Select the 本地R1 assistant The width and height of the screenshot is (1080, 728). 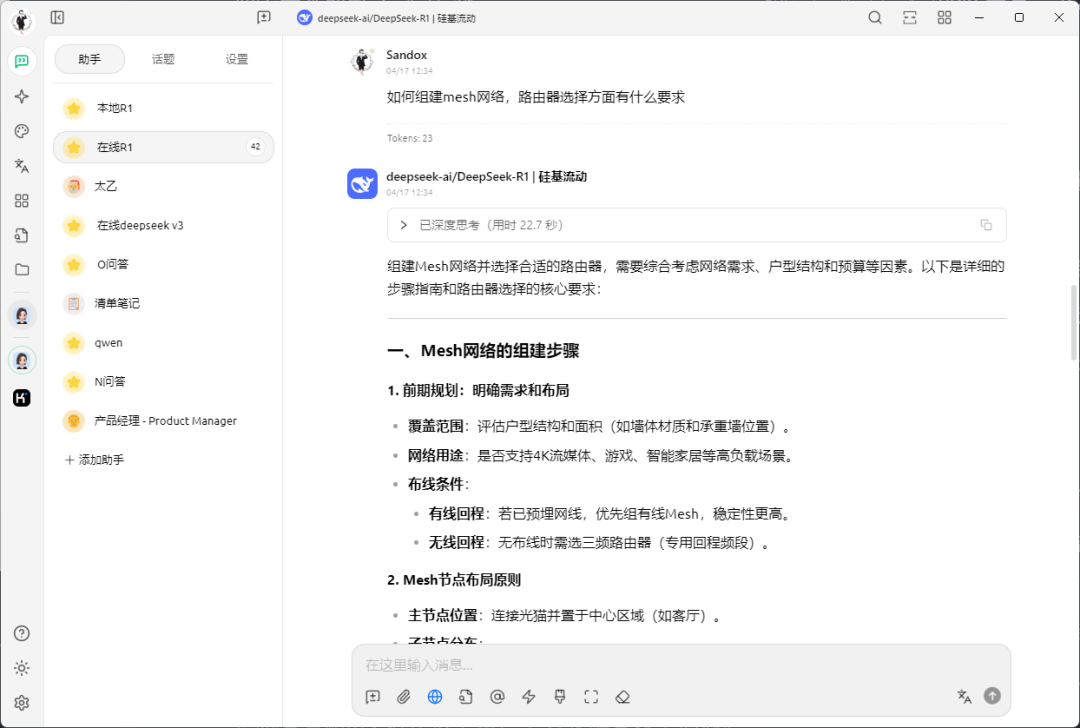pyautogui.click(x=163, y=108)
